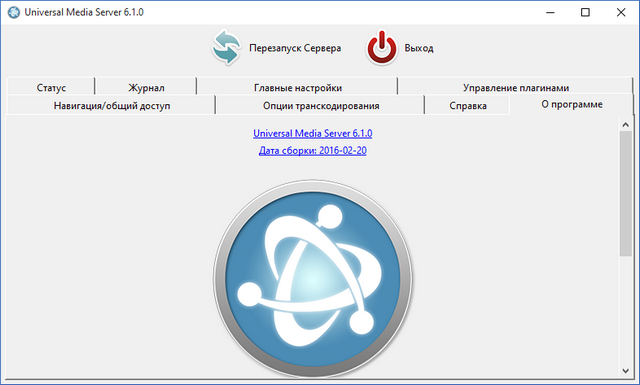This screenshot has width=640, height=385.
Task: Select the О программе tab
Action: (x=571, y=105)
